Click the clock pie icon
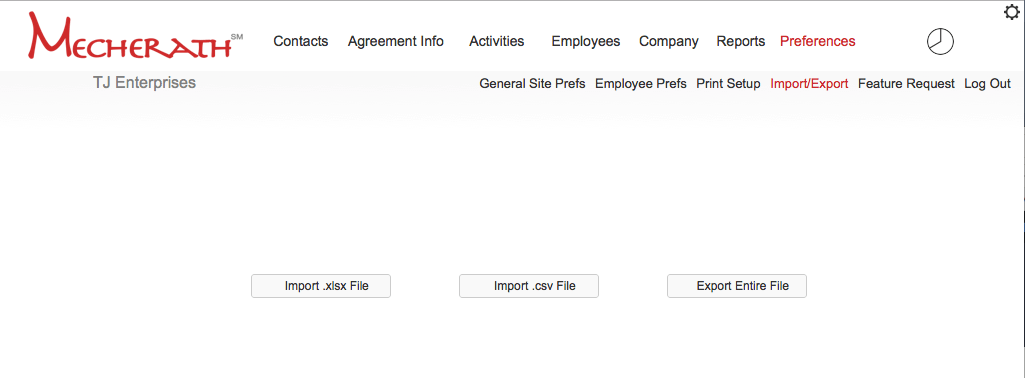 coord(940,42)
